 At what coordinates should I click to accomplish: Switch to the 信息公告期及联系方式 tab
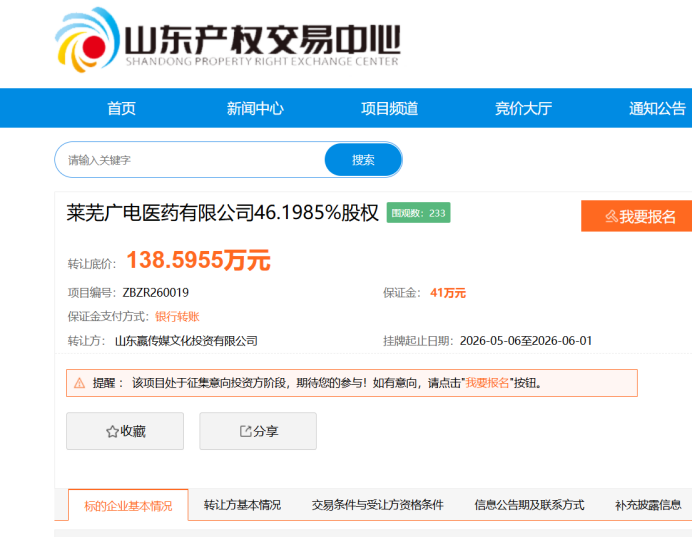tap(529, 505)
